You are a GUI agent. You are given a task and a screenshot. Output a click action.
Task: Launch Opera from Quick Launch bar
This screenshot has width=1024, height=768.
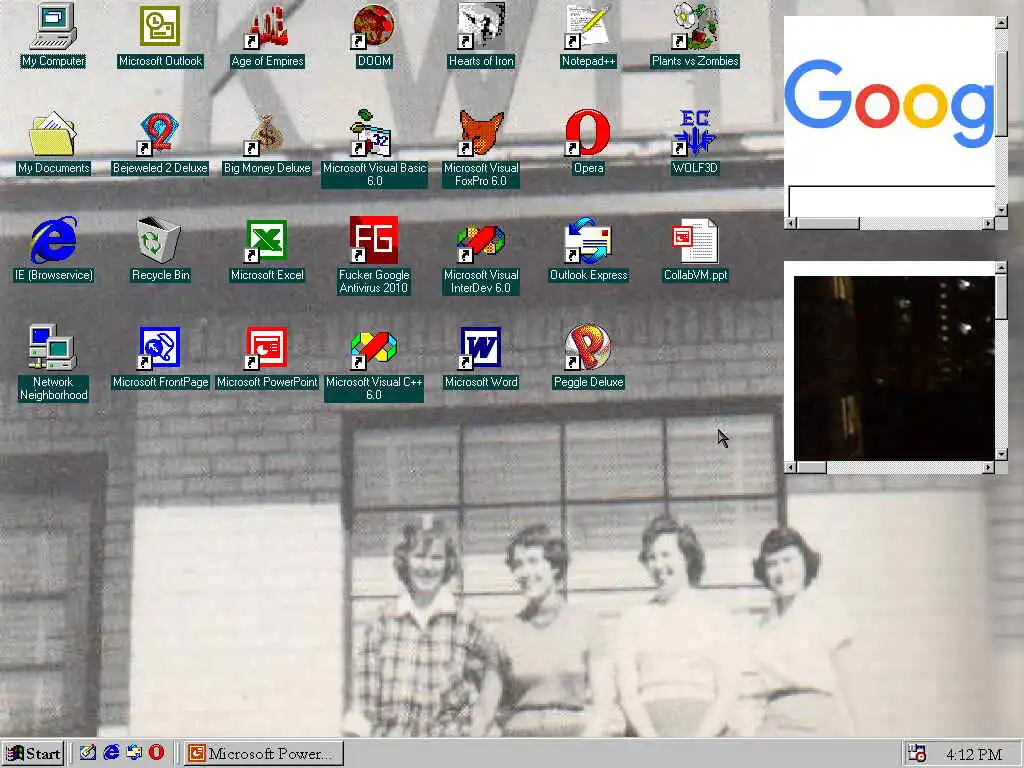[157, 753]
